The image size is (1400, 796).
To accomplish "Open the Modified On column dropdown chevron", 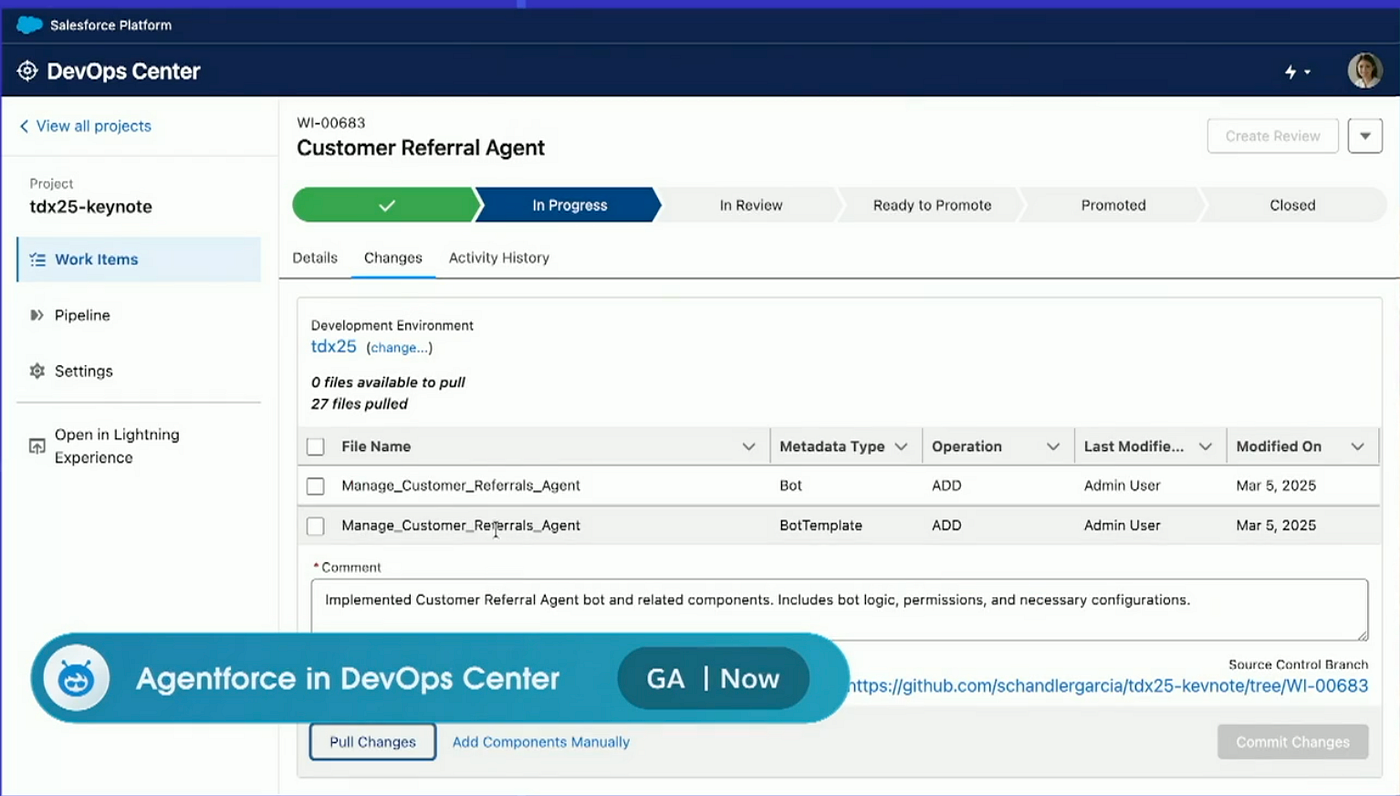I will tap(1357, 447).
